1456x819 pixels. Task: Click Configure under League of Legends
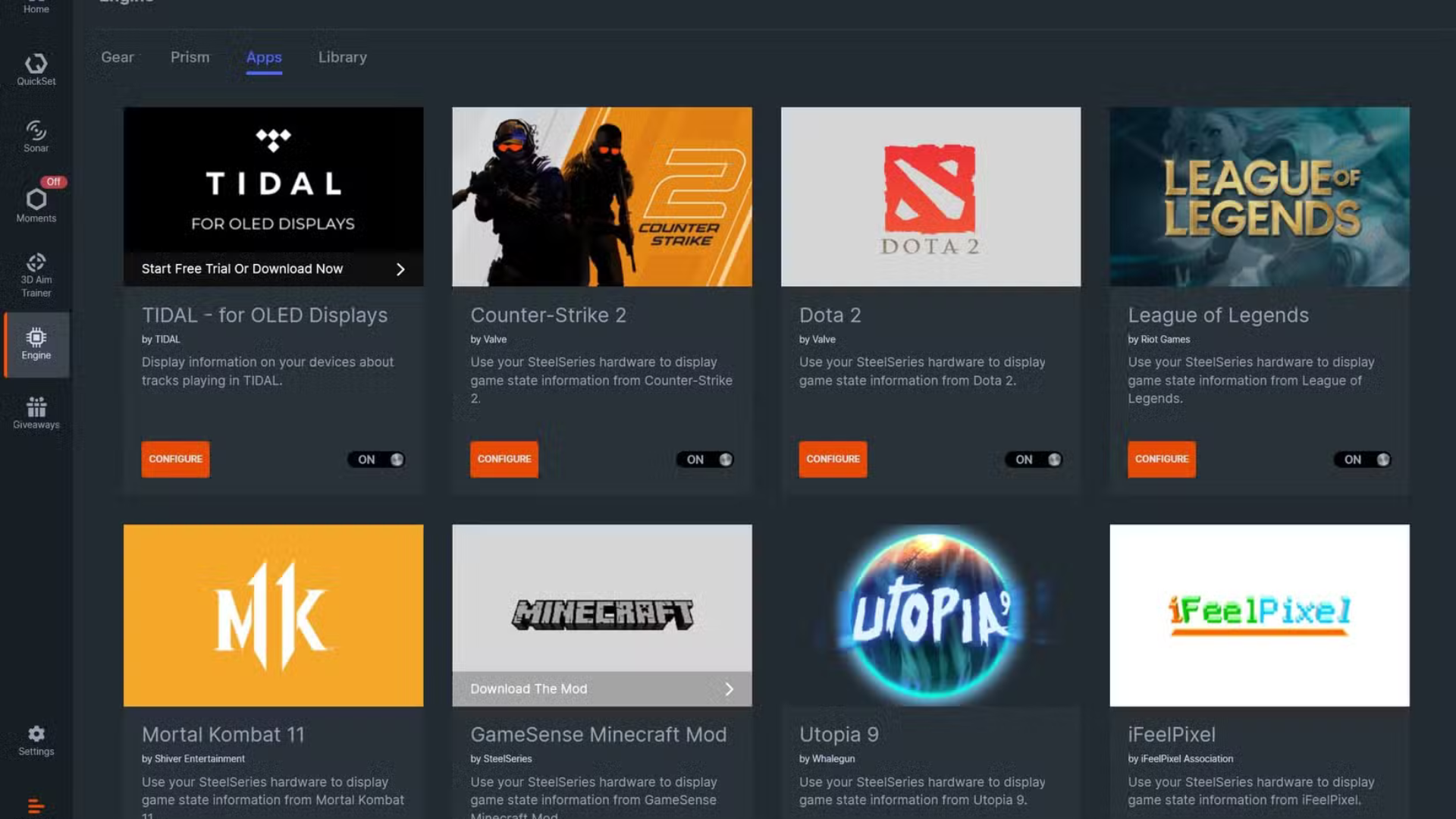coord(1161,459)
